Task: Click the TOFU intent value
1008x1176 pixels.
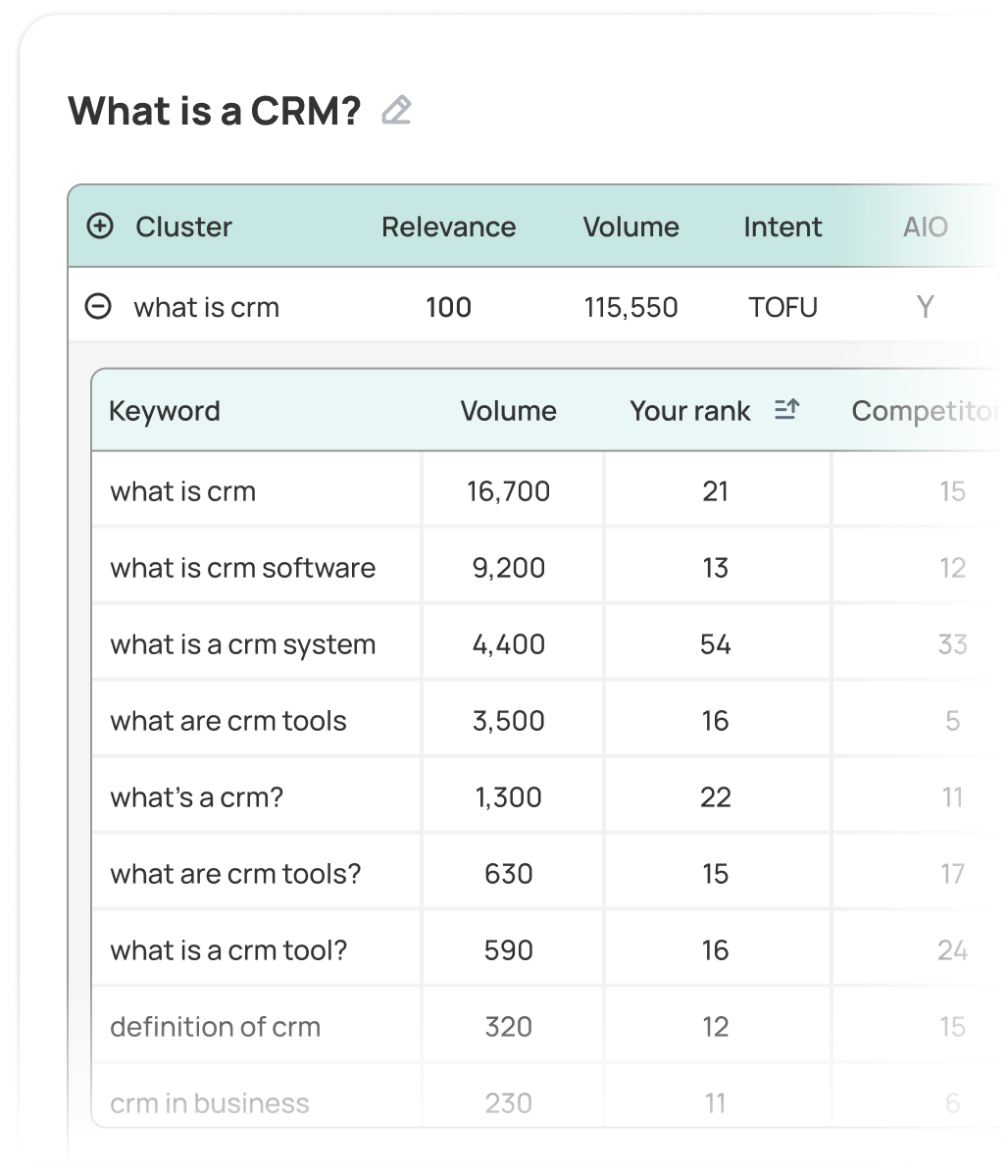Action: coord(782,307)
